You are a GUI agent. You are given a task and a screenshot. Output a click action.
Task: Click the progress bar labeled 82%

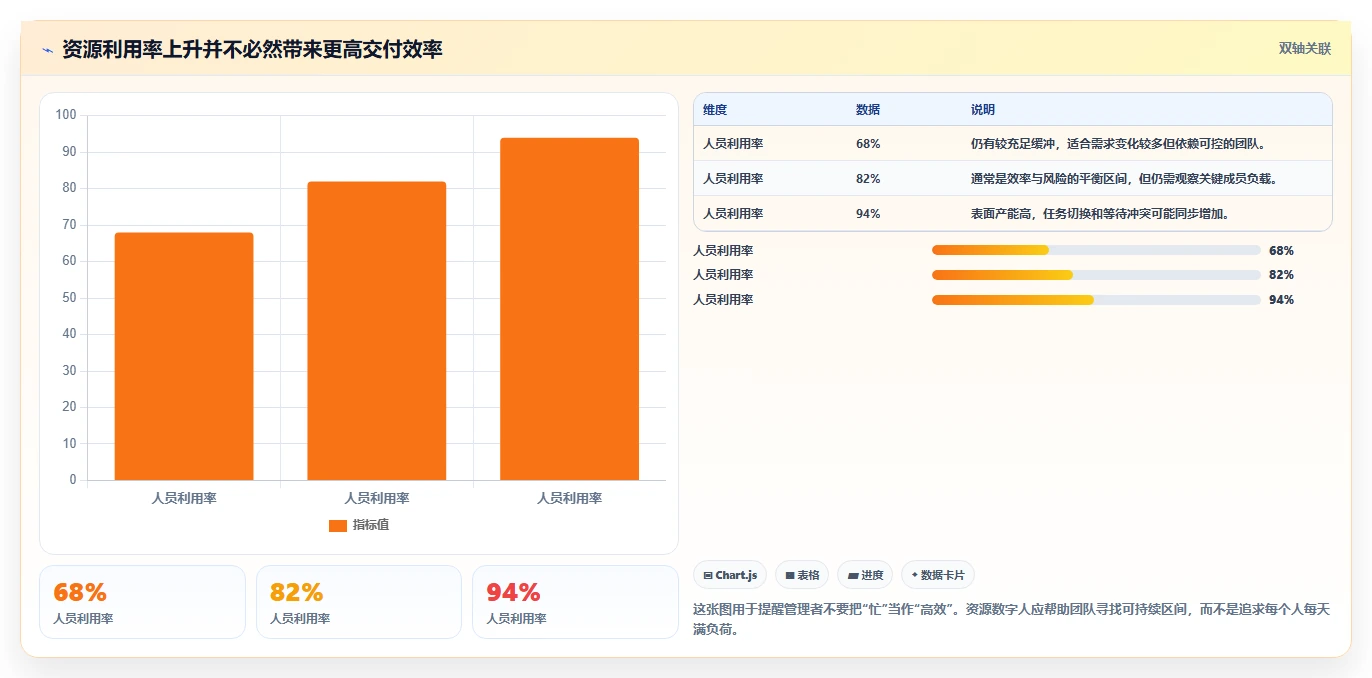[x=1096, y=275]
